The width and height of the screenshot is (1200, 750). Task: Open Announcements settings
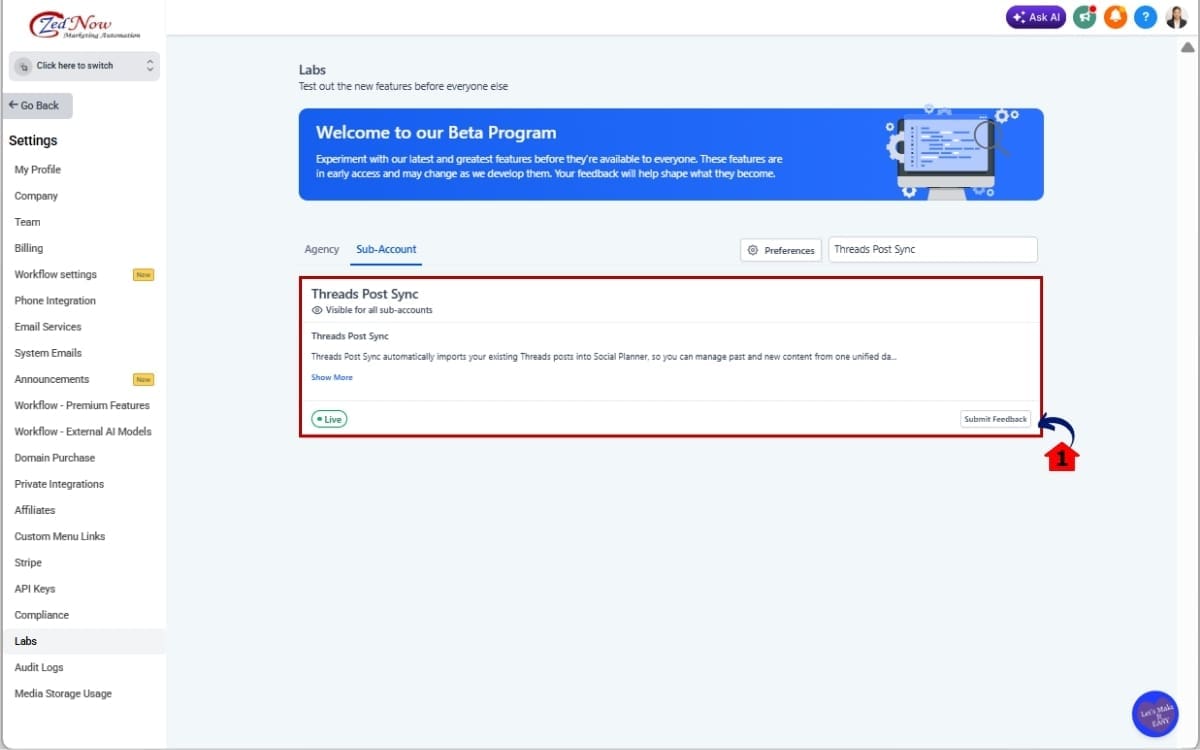51,379
